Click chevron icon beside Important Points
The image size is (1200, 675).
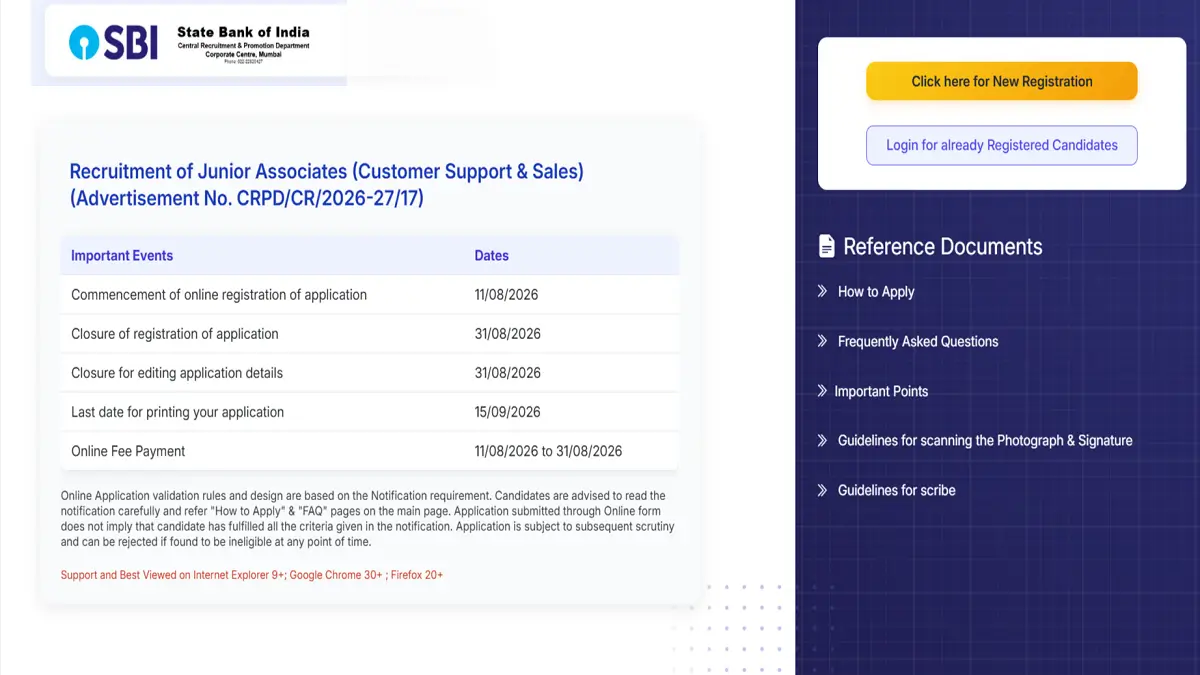point(822,391)
